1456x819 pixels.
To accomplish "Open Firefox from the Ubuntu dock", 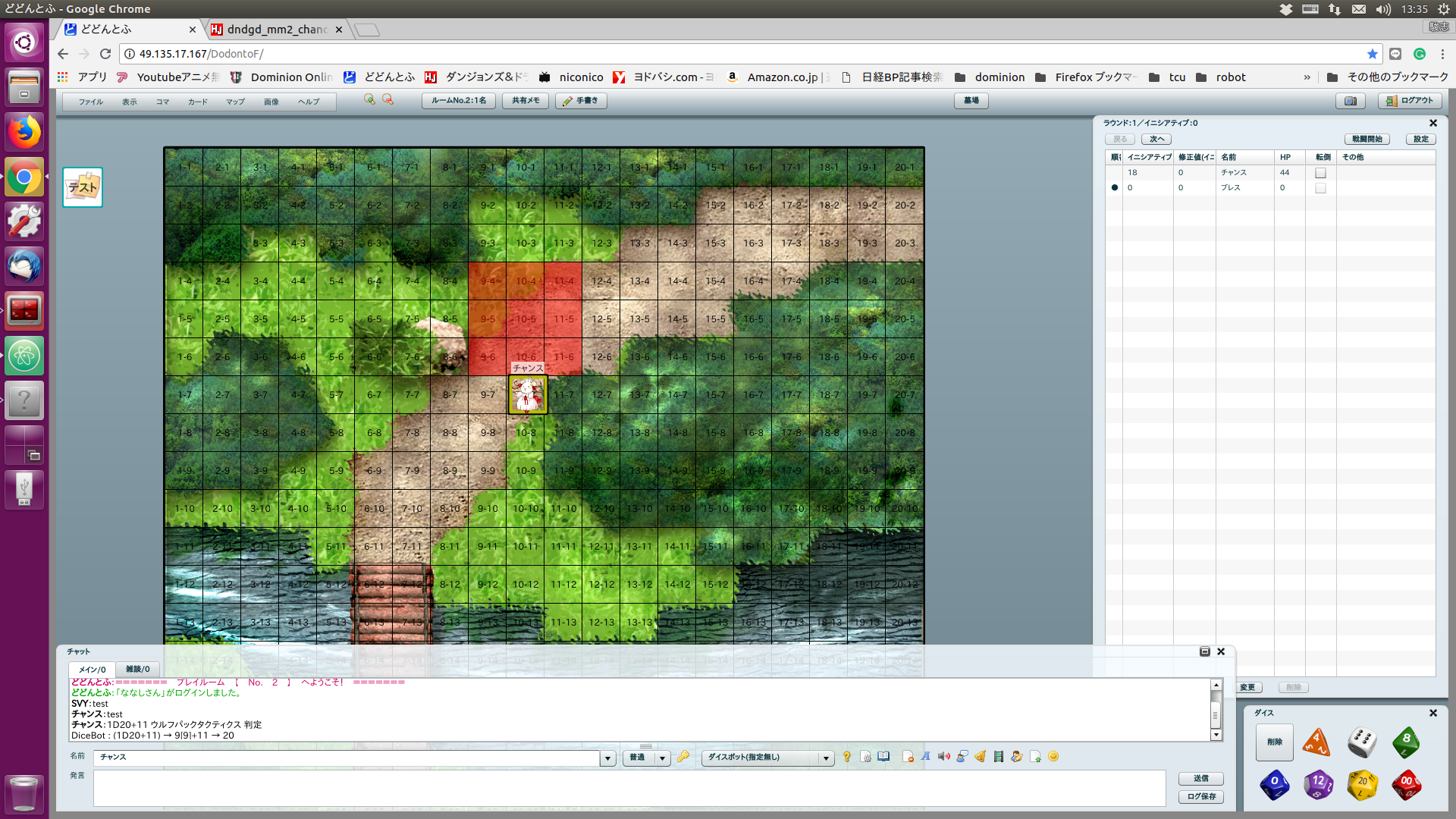I will point(24,133).
